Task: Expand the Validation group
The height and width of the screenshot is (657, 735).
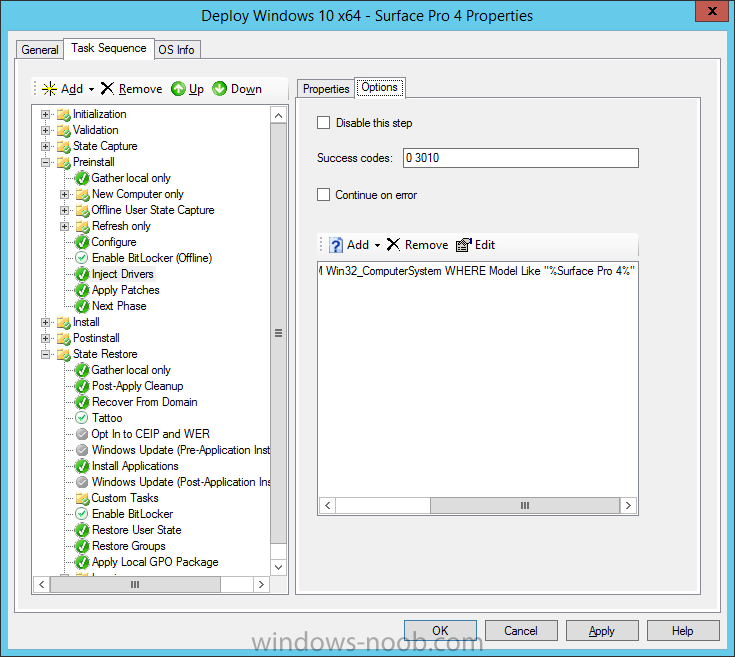Action: click(45, 130)
